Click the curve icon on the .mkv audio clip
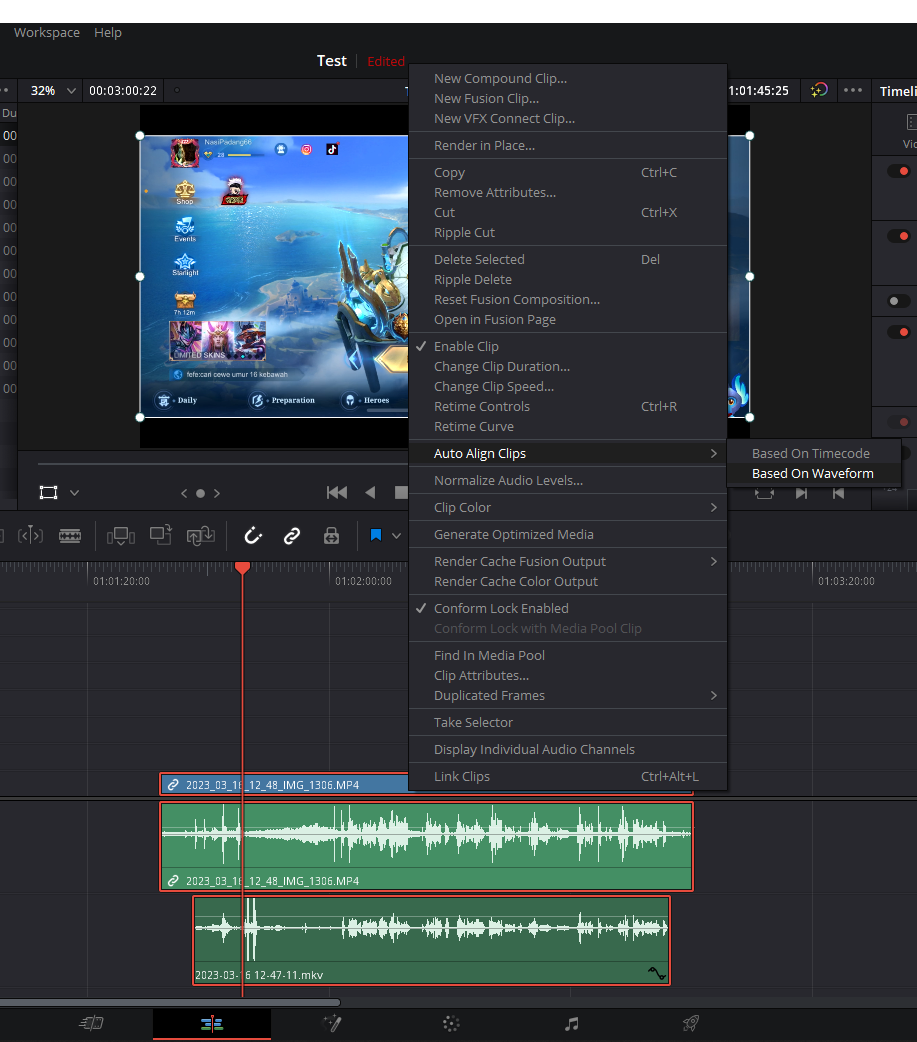 point(657,974)
